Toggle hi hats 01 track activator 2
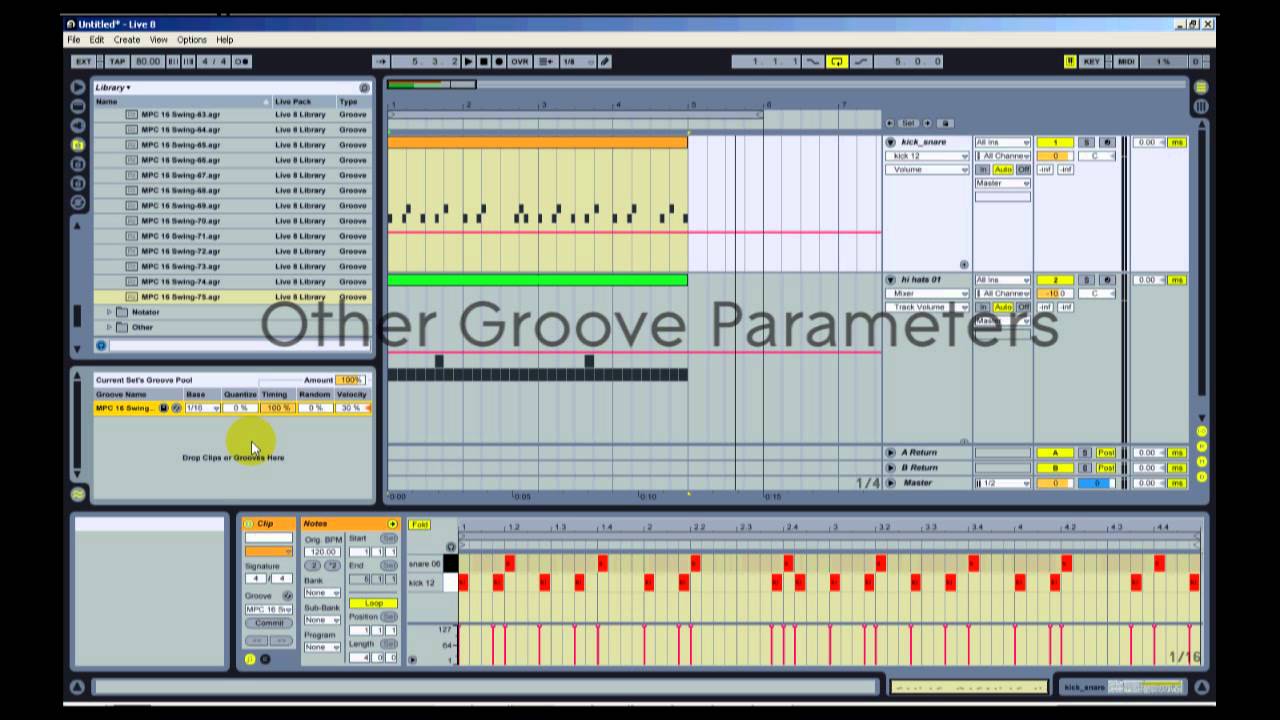This screenshot has height=720, width=1280. pos(1054,281)
